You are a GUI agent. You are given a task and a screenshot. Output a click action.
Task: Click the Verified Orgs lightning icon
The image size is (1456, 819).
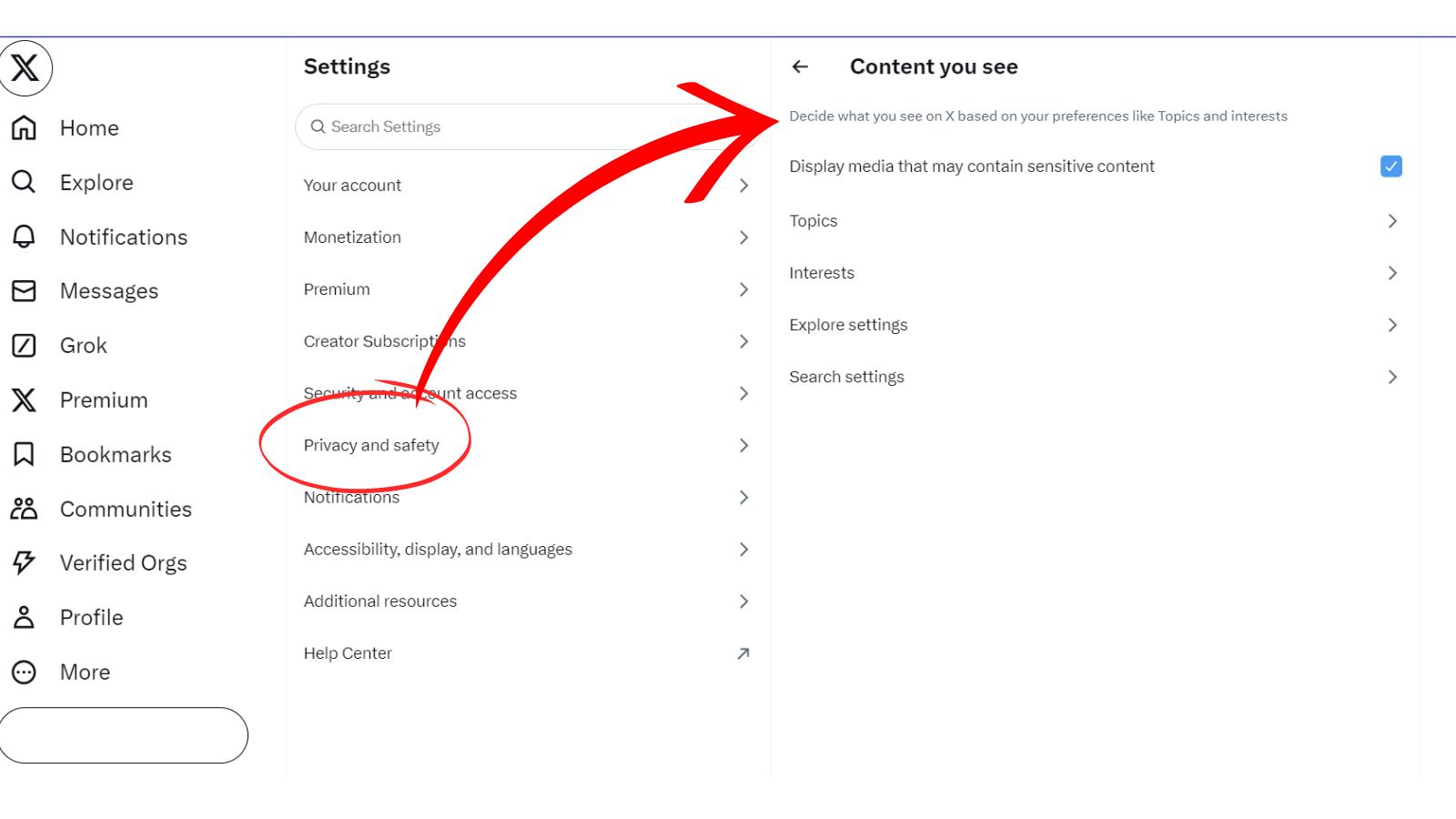(23, 562)
